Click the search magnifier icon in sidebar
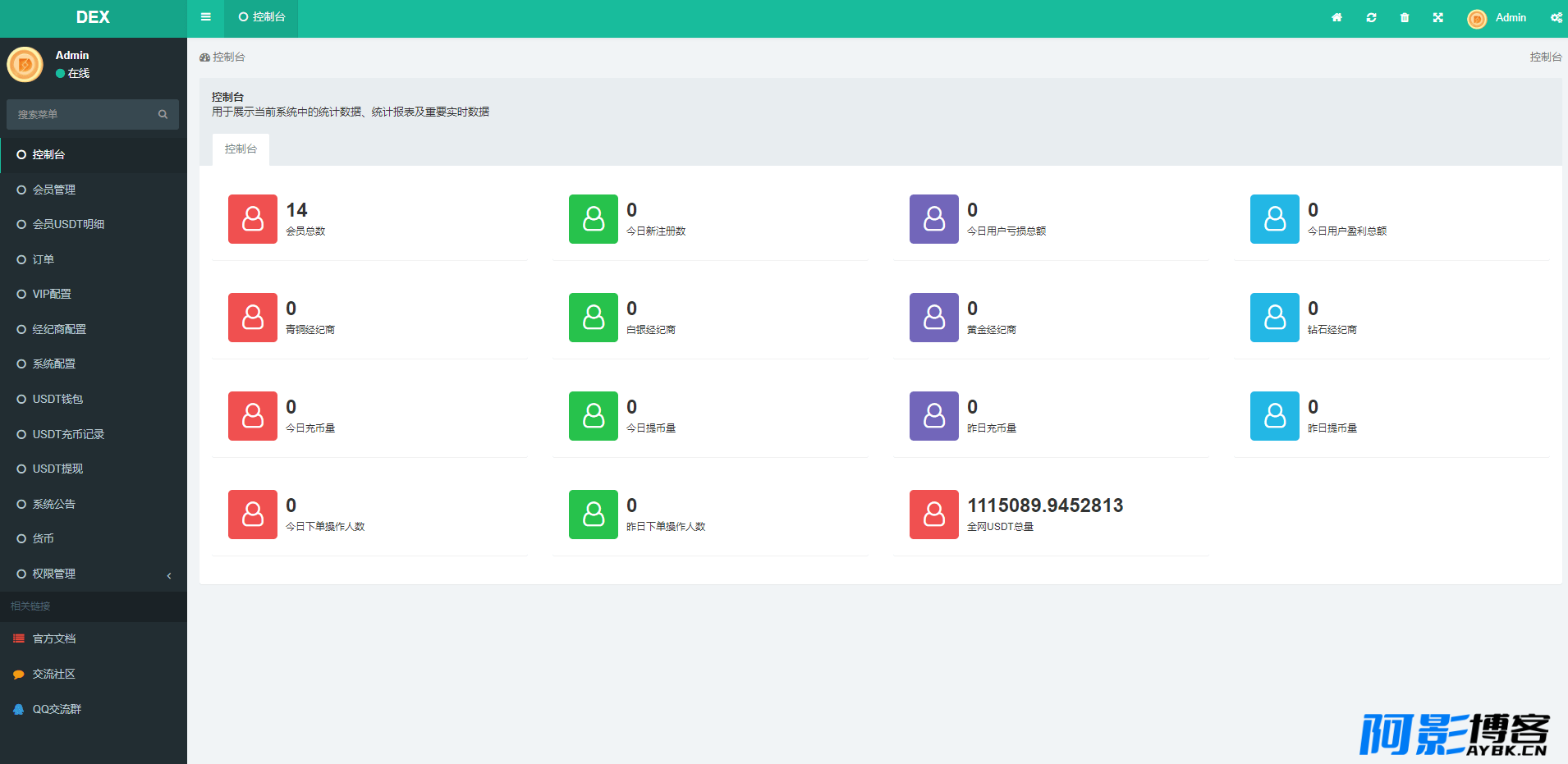1568x764 pixels. click(x=163, y=115)
